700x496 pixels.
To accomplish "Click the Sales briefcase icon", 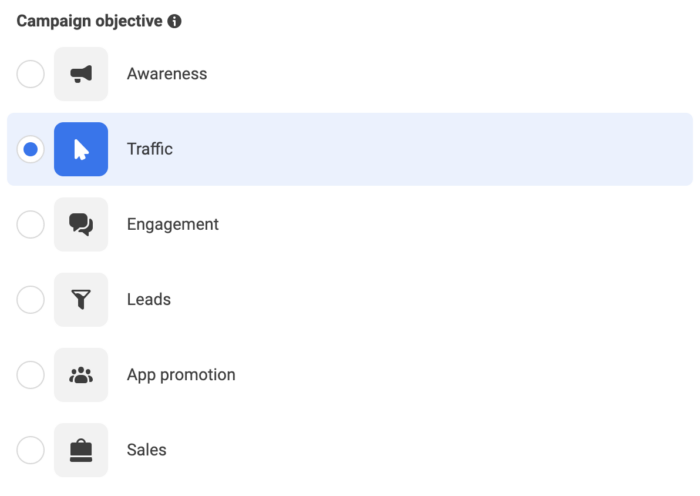I will 81,450.
